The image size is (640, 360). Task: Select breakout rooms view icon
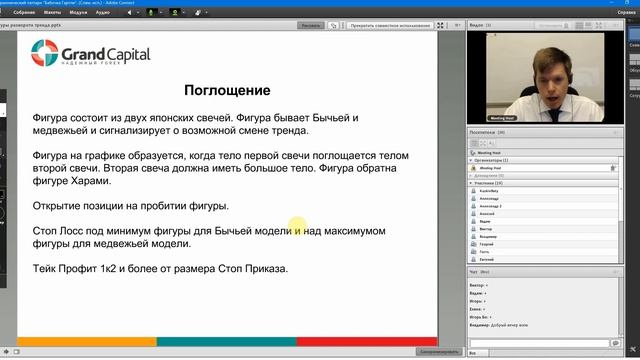click(x=483, y=143)
